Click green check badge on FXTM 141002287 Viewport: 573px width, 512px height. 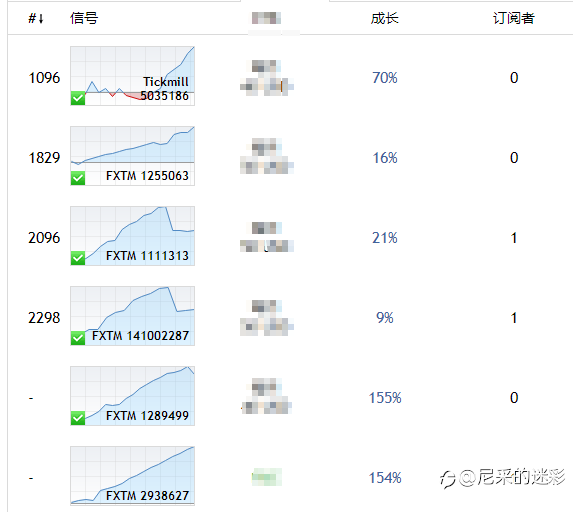(78, 338)
